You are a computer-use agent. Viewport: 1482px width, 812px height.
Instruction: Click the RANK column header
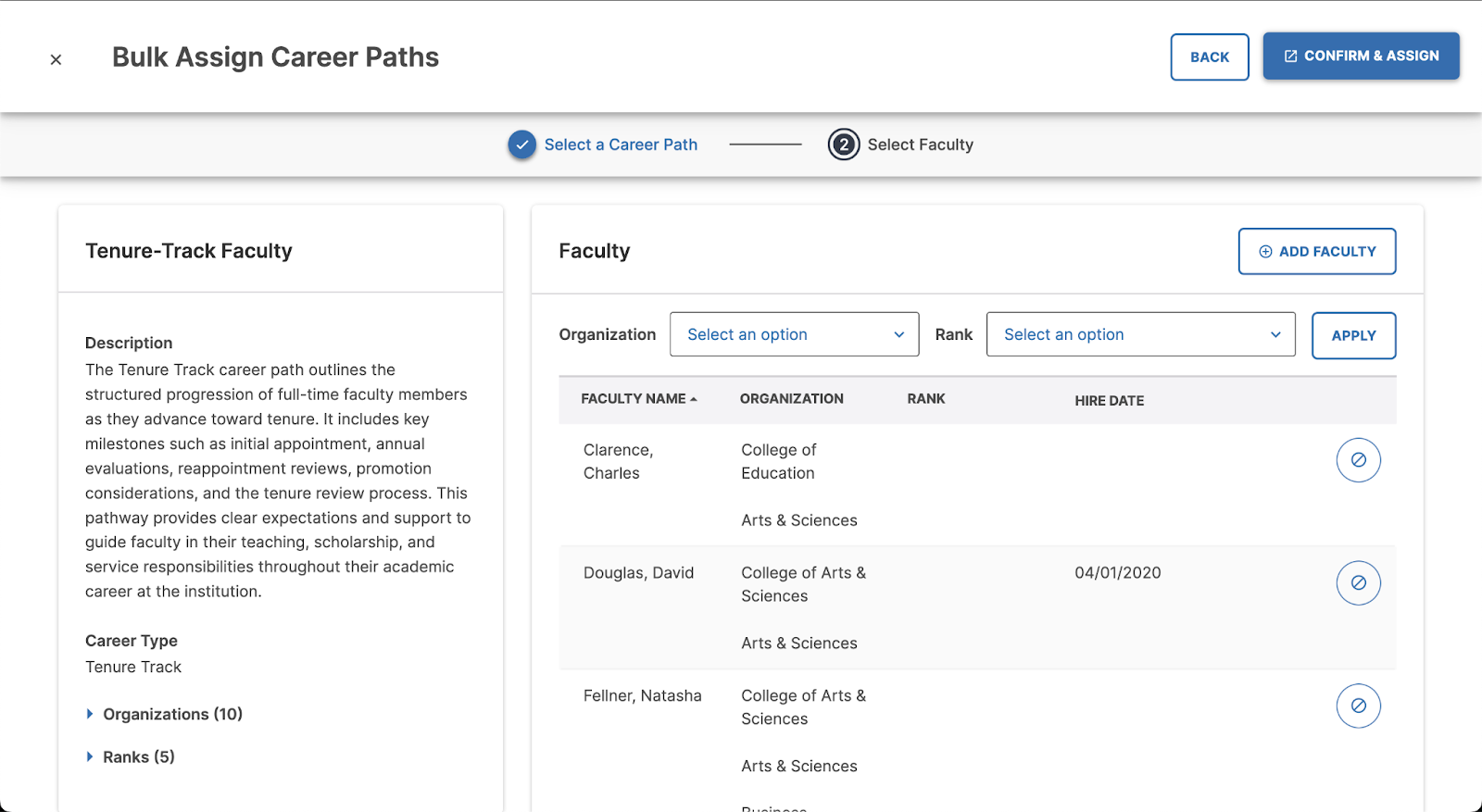click(926, 399)
